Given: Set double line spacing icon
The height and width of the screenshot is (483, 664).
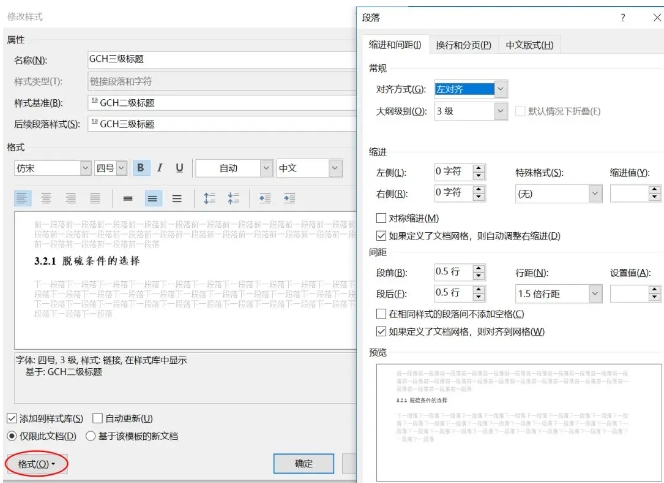Looking at the screenshot, I should coord(177,198).
